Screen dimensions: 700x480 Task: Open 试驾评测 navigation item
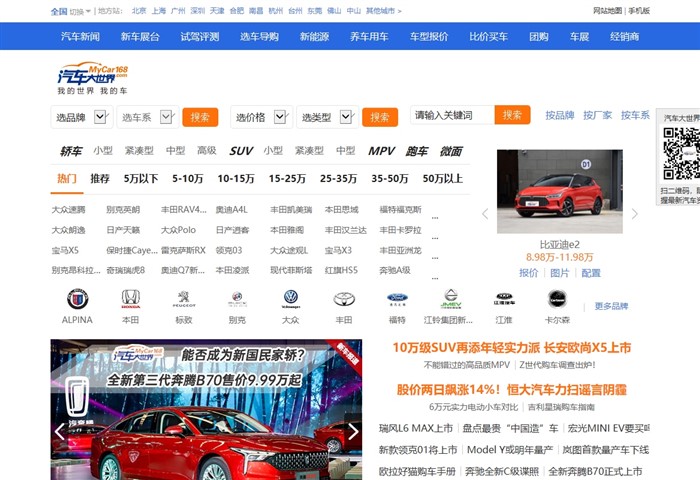click(x=200, y=36)
